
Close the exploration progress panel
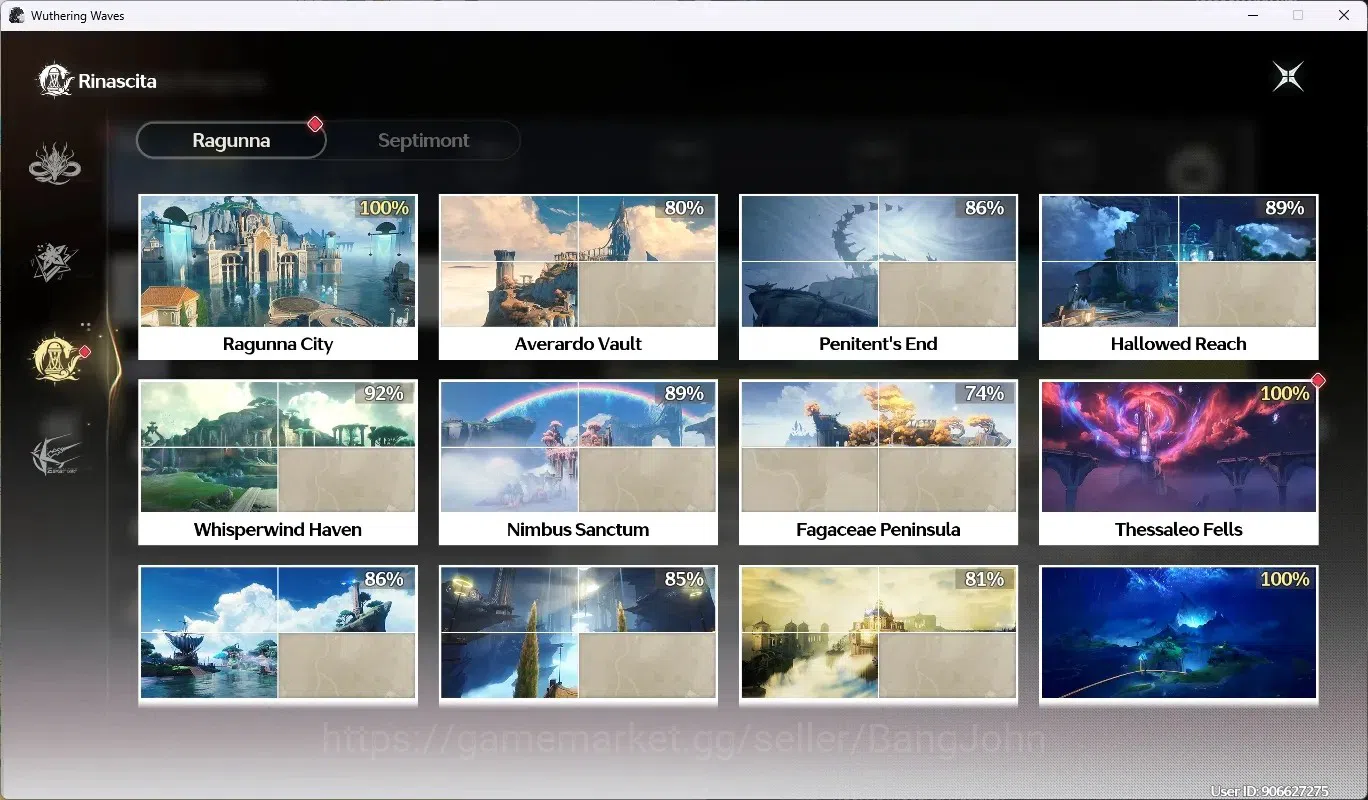tap(1288, 77)
